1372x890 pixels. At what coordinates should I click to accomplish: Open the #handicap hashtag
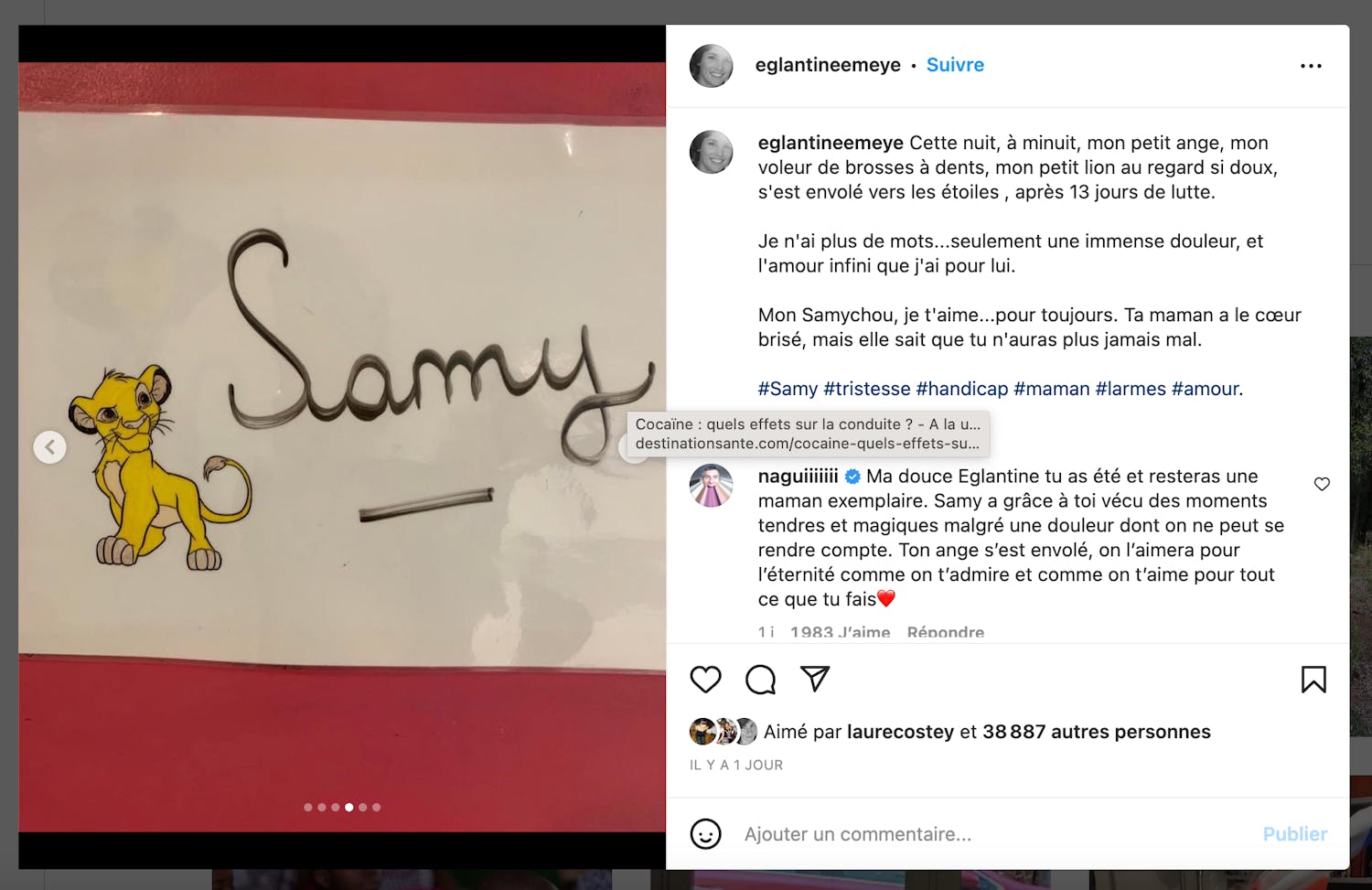coord(961,389)
